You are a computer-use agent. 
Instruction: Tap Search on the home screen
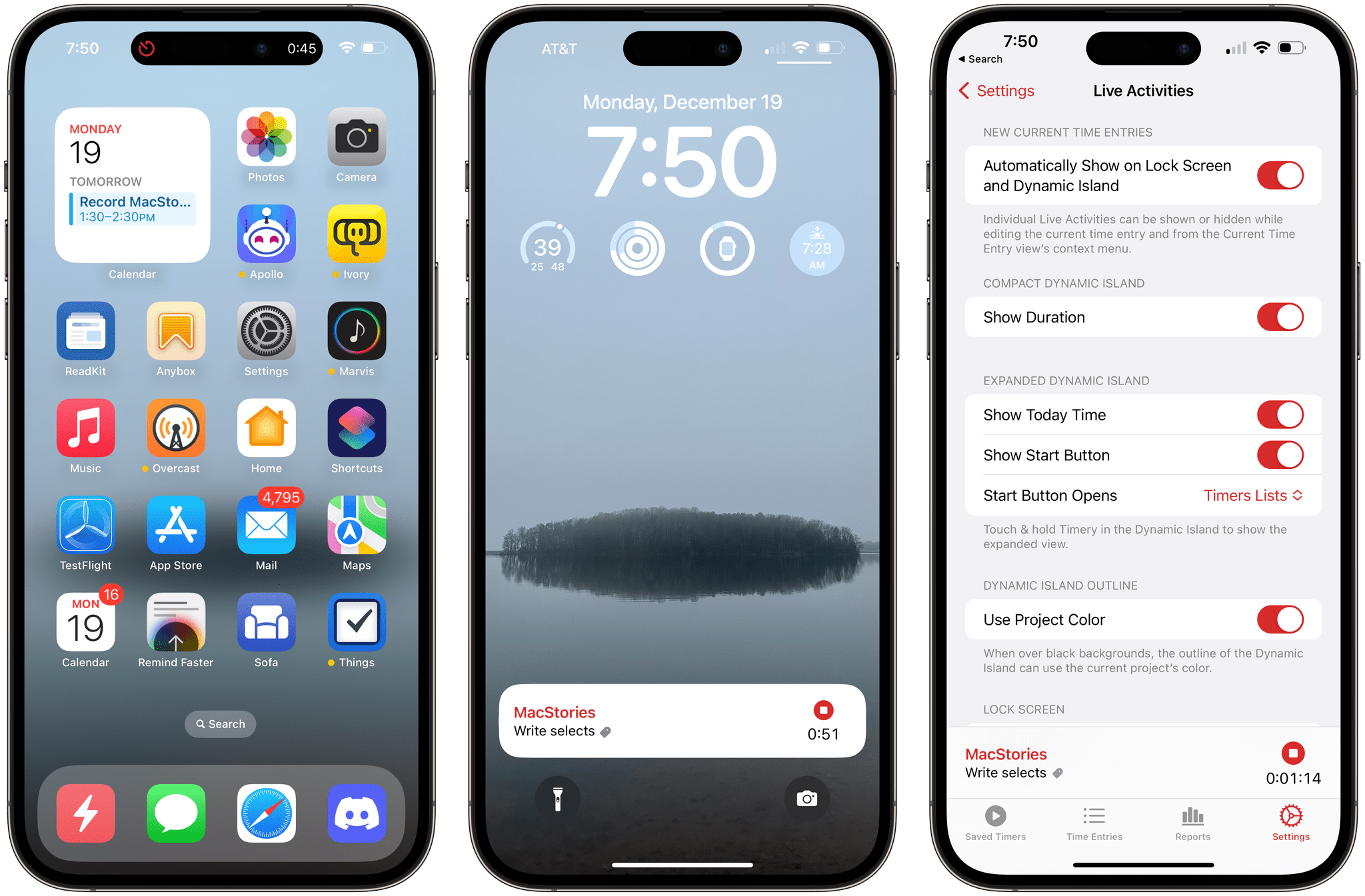(x=222, y=723)
